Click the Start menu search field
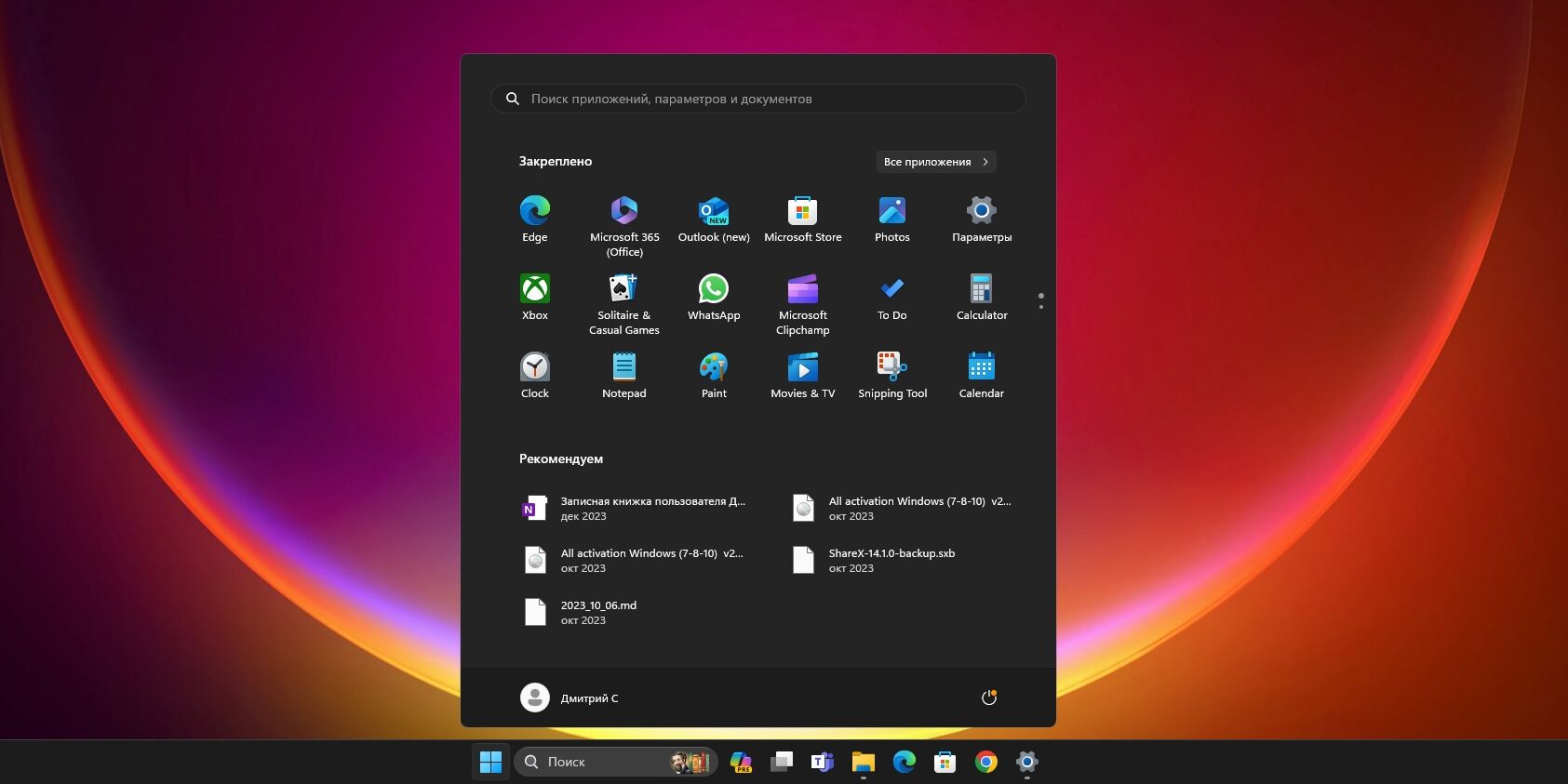 pyautogui.click(x=757, y=99)
